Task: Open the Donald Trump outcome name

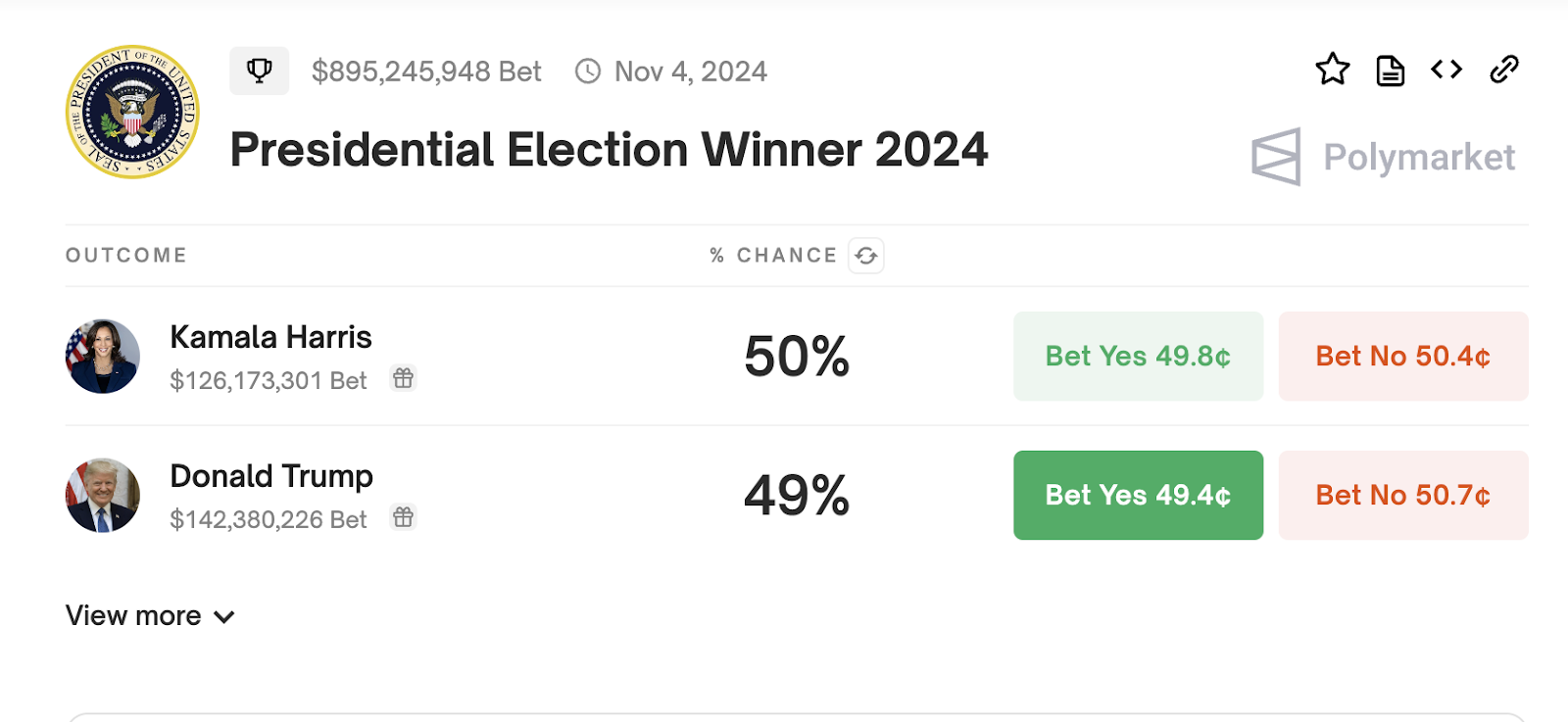Action: point(271,476)
